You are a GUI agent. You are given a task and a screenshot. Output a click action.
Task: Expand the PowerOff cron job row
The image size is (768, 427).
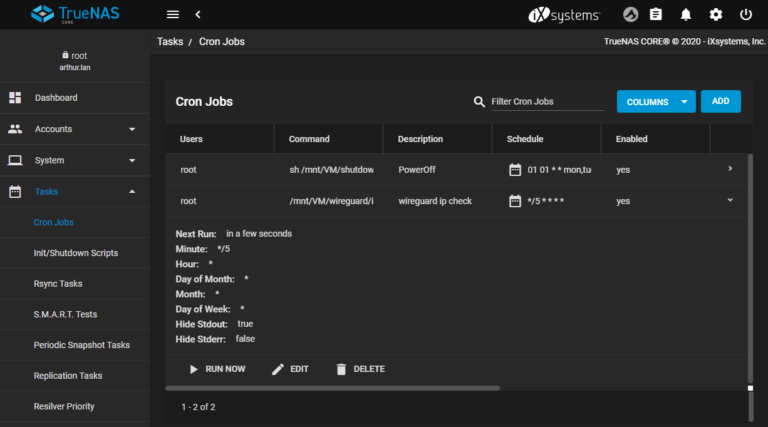pyautogui.click(x=730, y=169)
